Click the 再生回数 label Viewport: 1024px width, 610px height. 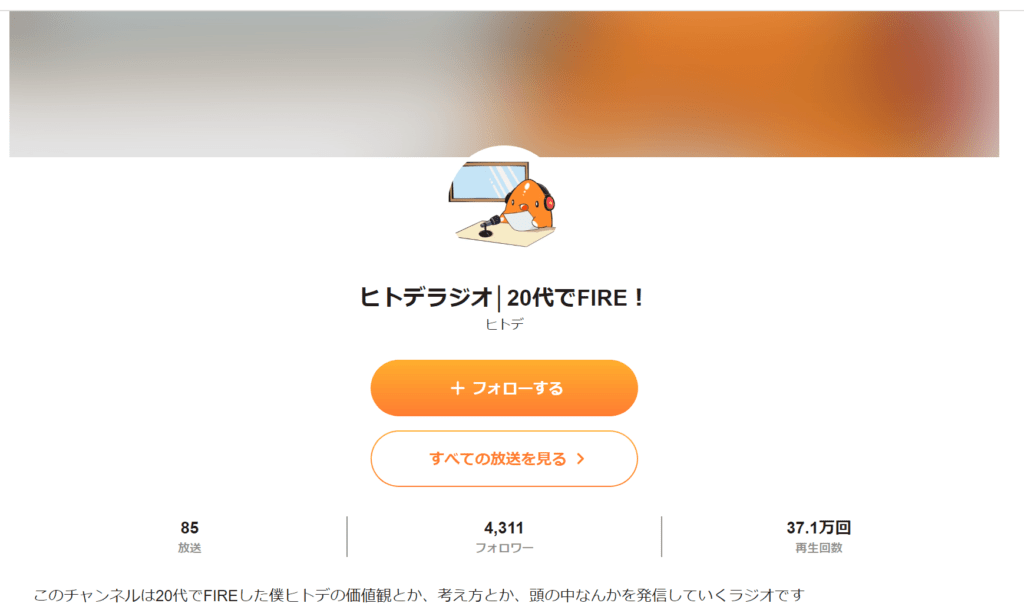click(818, 548)
